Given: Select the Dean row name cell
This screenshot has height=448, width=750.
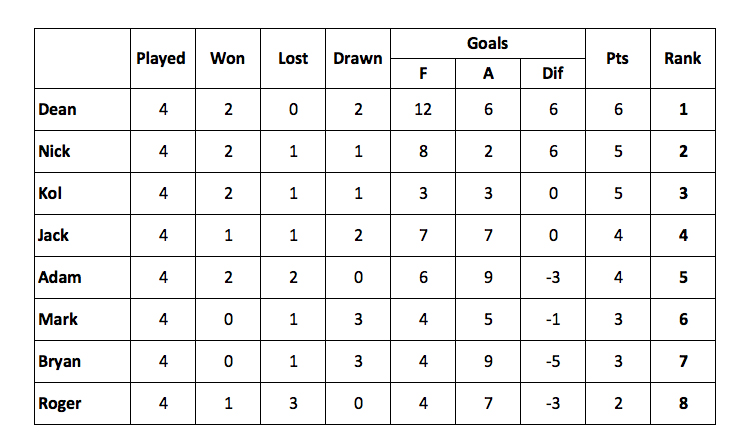Looking at the screenshot, I should (82, 109).
